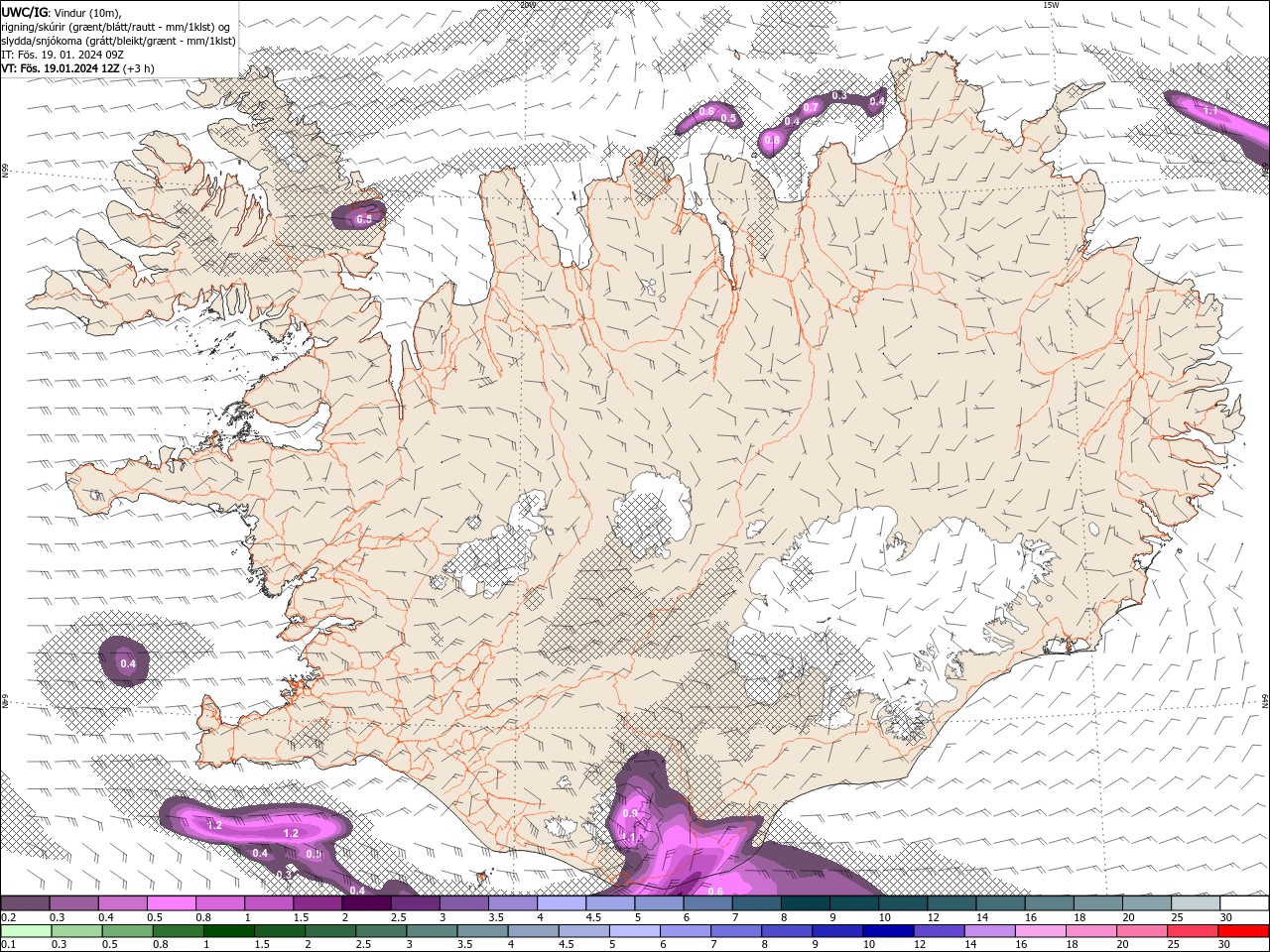Click the 'rigning/skúrir (grænt/blátt/rautt - mm/1klst) og' line
This screenshot has height=952, width=1270.
click(116, 27)
